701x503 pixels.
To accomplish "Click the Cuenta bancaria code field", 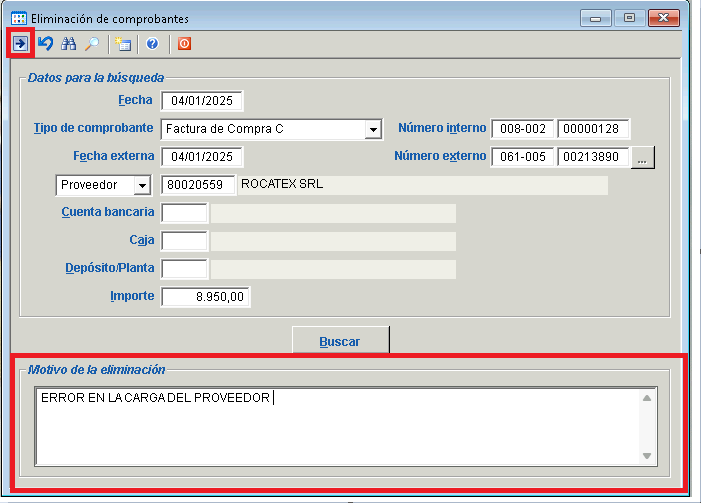I will [184, 213].
